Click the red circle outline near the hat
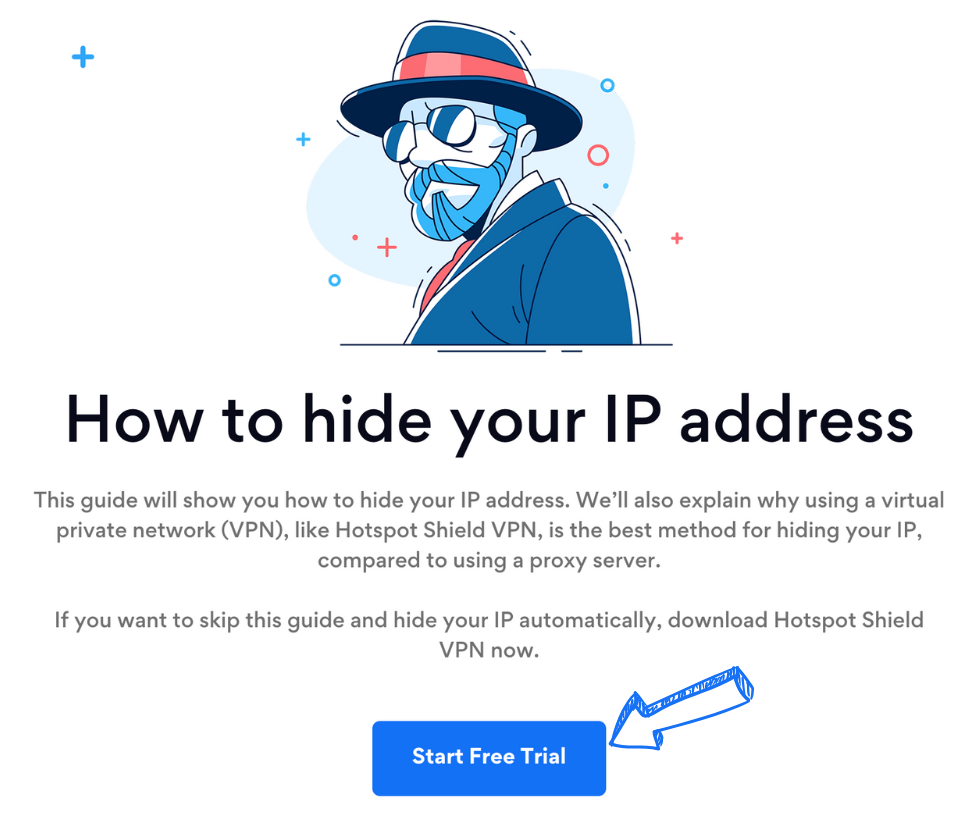Viewport: 980px width, 816px height. coord(598,155)
